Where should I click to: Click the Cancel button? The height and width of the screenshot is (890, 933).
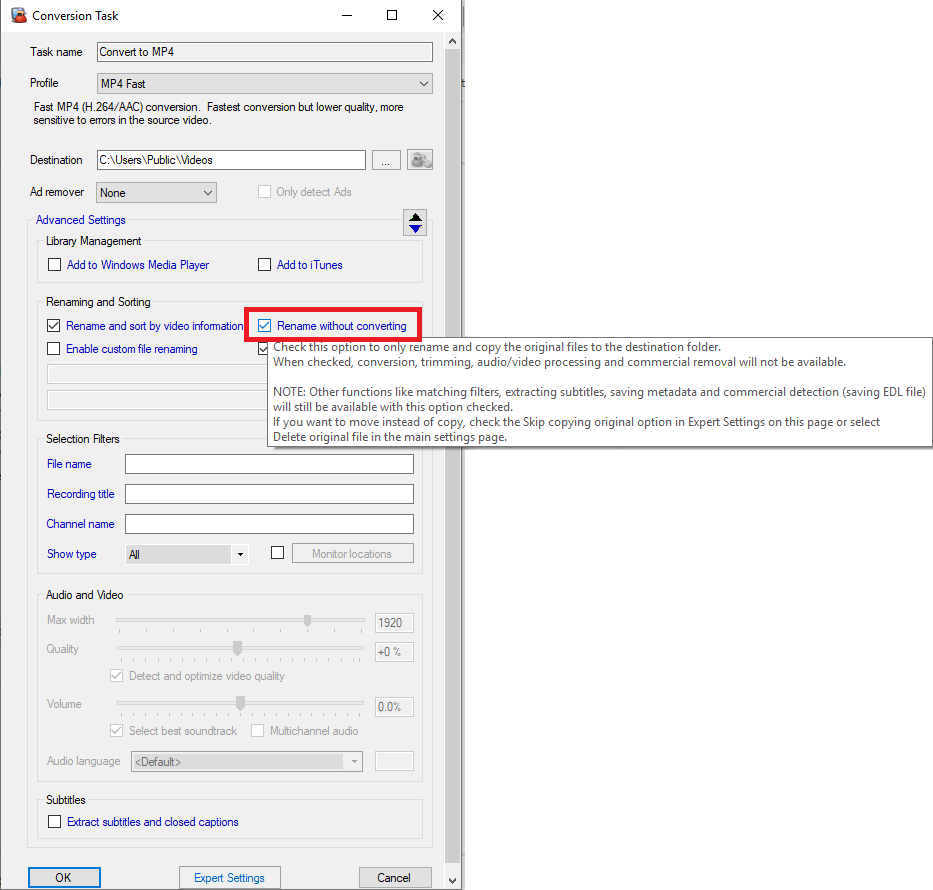(395, 878)
